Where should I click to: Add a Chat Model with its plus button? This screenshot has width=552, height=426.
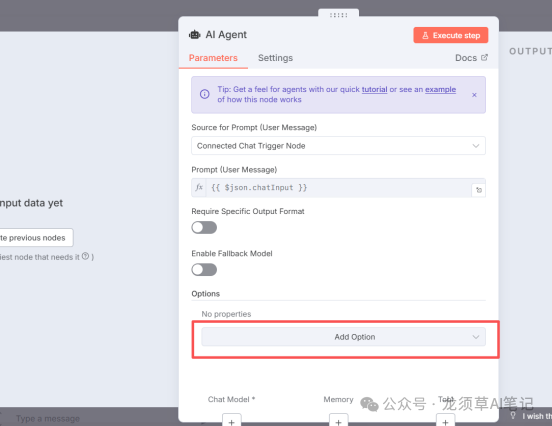pyautogui.click(x=232, y=421)
